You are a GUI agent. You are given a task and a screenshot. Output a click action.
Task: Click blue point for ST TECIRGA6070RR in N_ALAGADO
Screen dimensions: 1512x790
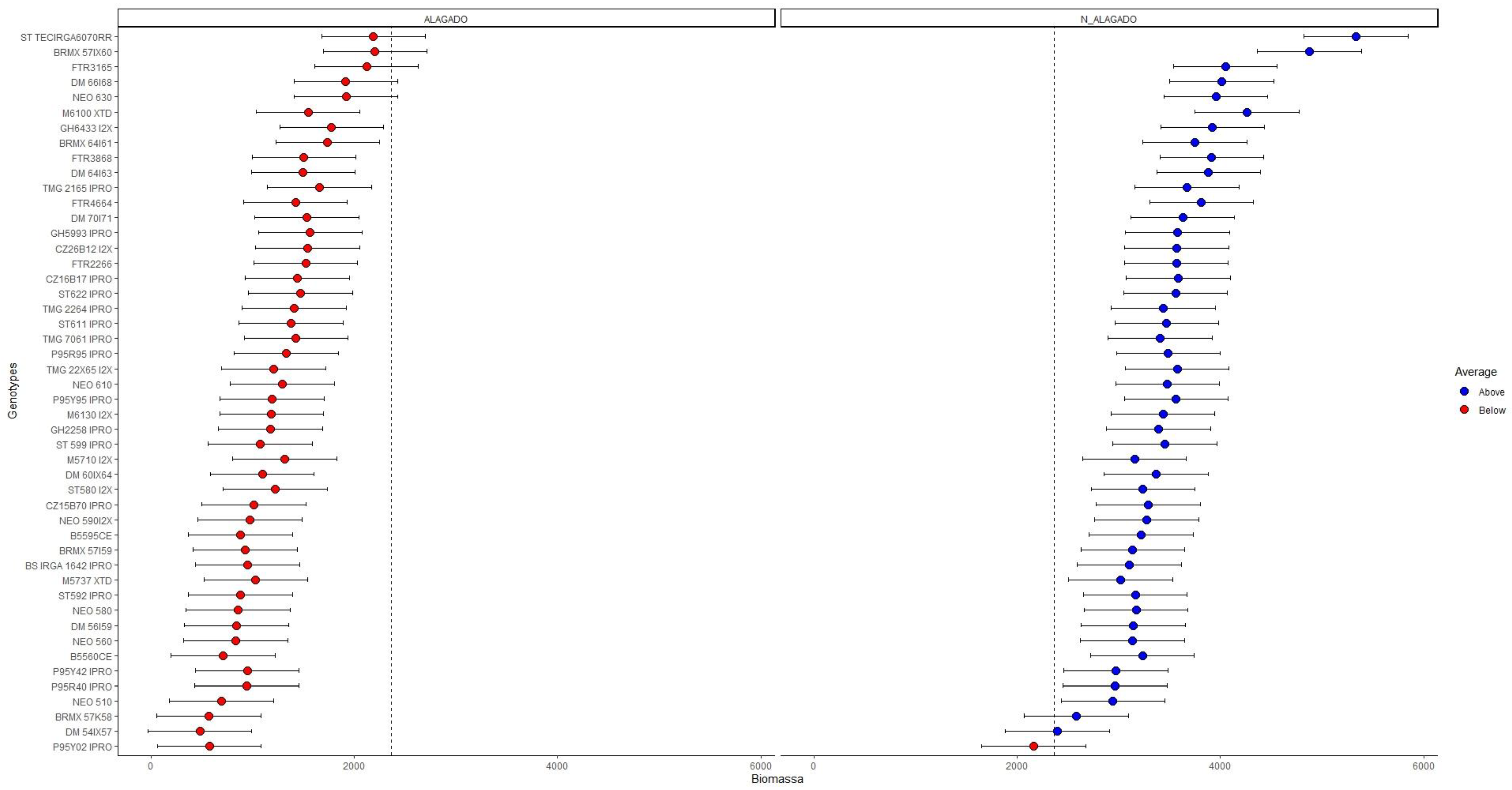(1356, 37)
